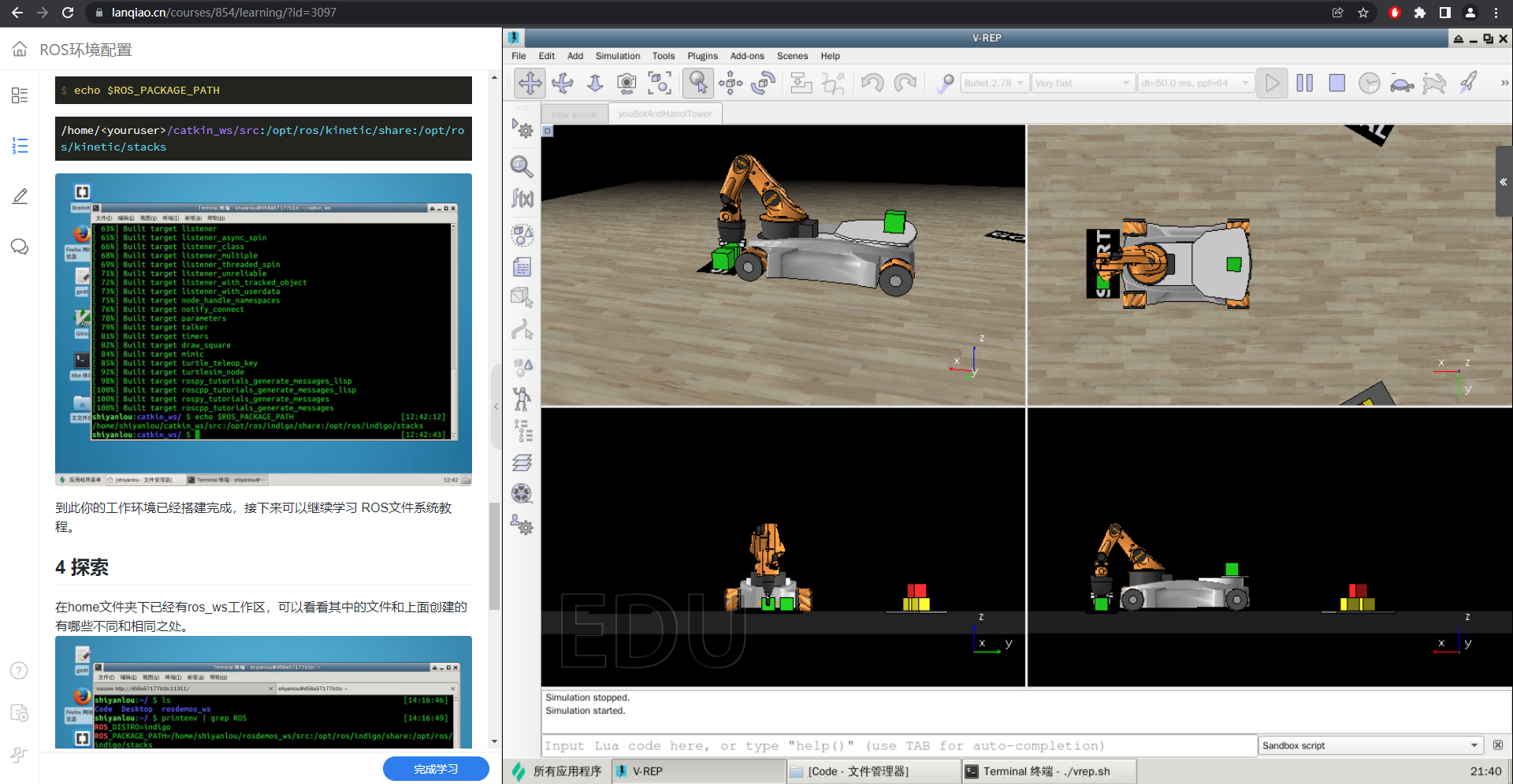Open the Edit menu in V-REP

(x=547, y=56)
